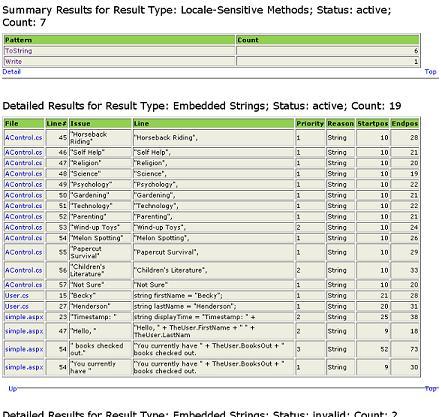Click the Line# column header
This screenshot has height=417, width=441.
pyautogui.click(x=57, y=123)
